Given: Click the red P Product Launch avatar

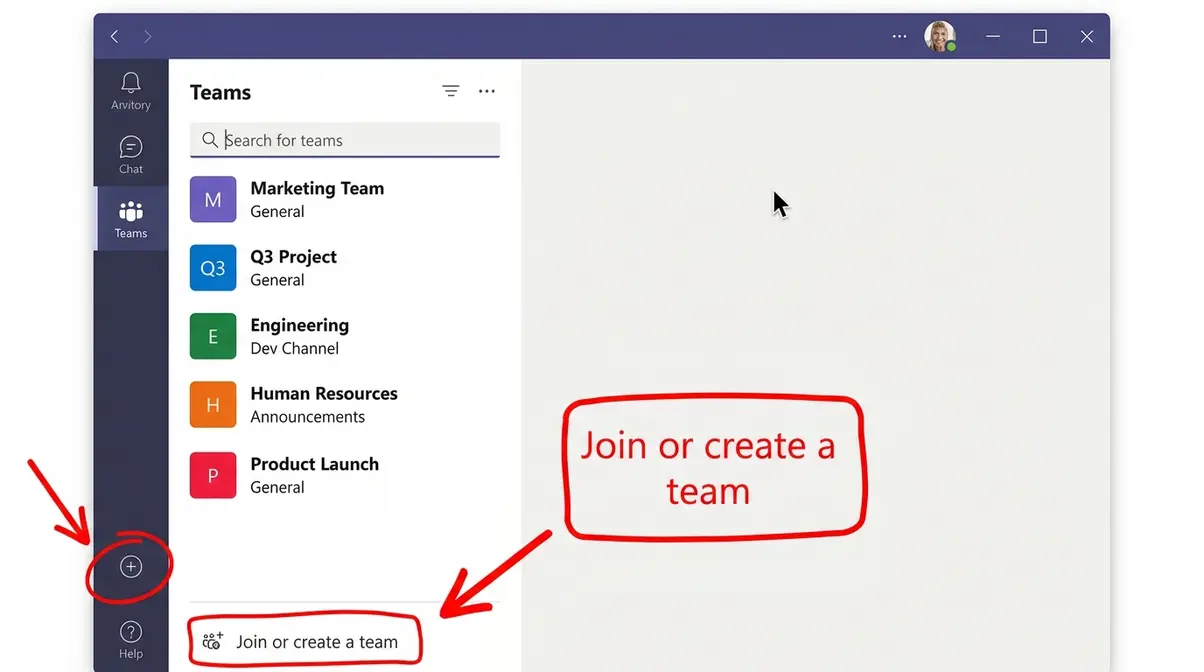Looking at the screenshot, I should (x=213, y=475).
